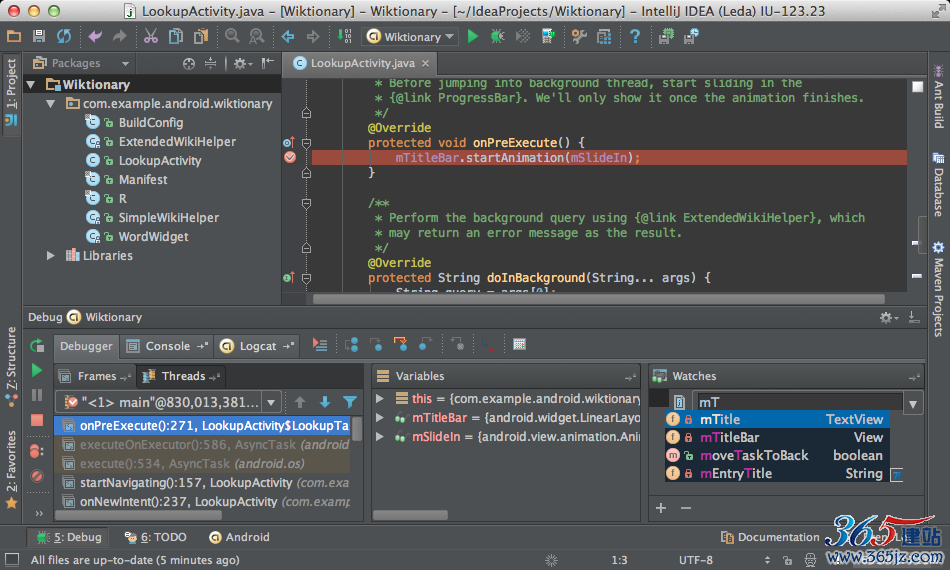The height and width of the screenshot is (570, 950).
Task: Select the Threads tab
Action: coord(182,376)
